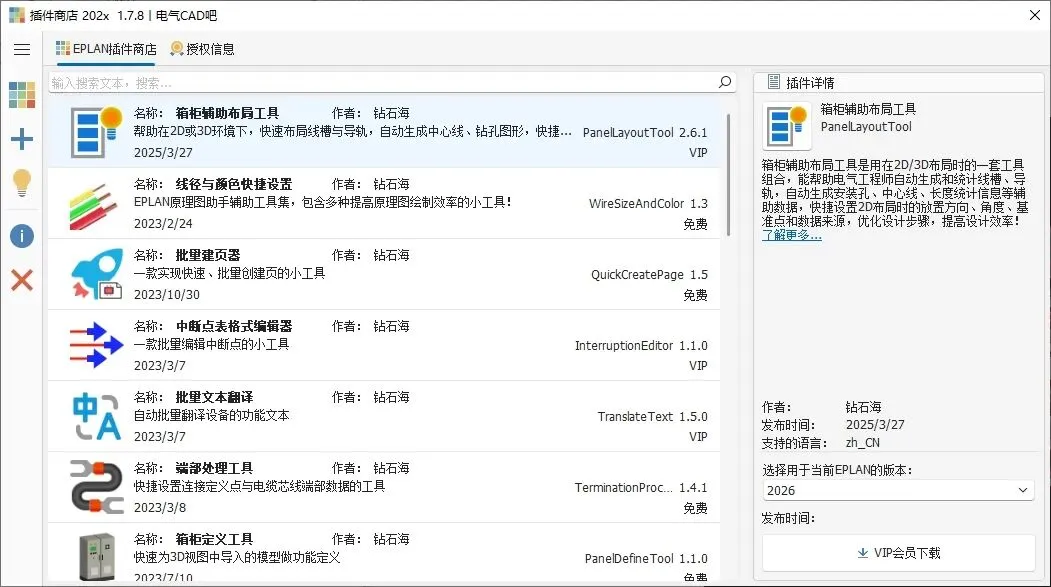This screenshot has width=1051, height=587.
Task: Open the blue info icon in sidebar
Action: (x=21, y=236)
